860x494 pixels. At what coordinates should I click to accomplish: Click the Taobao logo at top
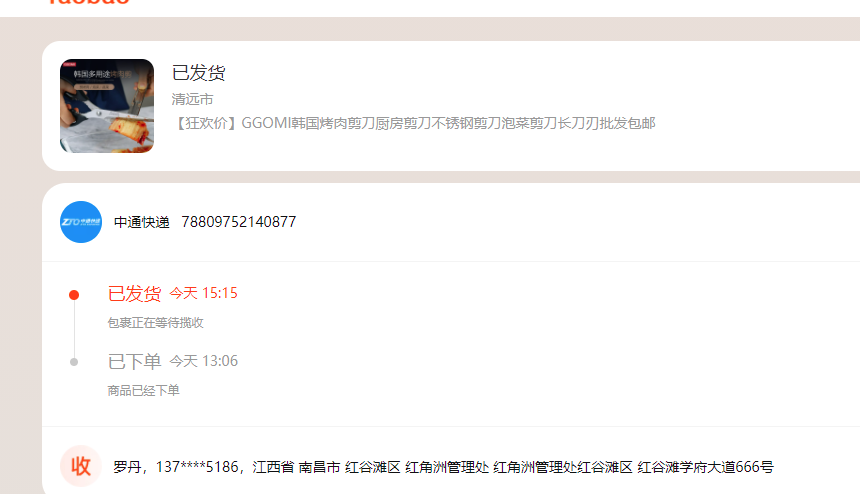click(x=88, y=2)
